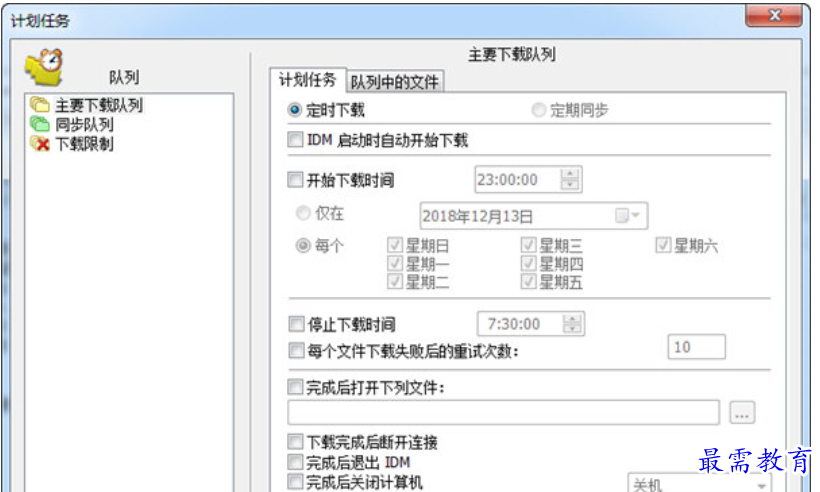
Task: Tick the 完成后退出 IDM checkbox
Action: click(x=295, y=462)
